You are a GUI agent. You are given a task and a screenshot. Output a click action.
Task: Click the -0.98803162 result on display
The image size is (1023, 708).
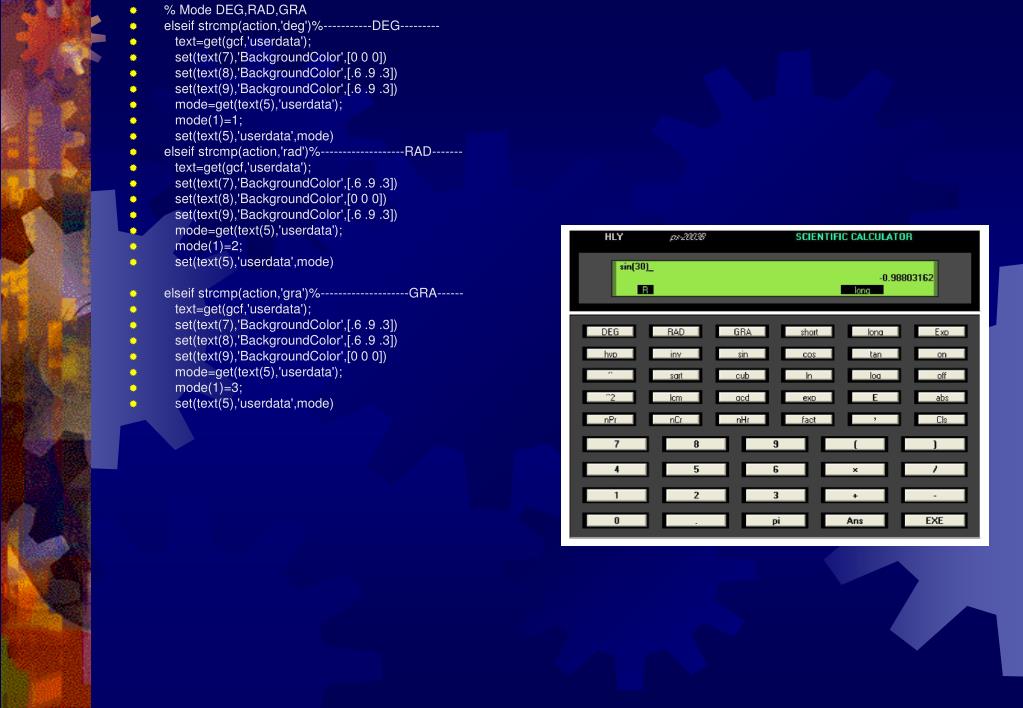(906, 278)
